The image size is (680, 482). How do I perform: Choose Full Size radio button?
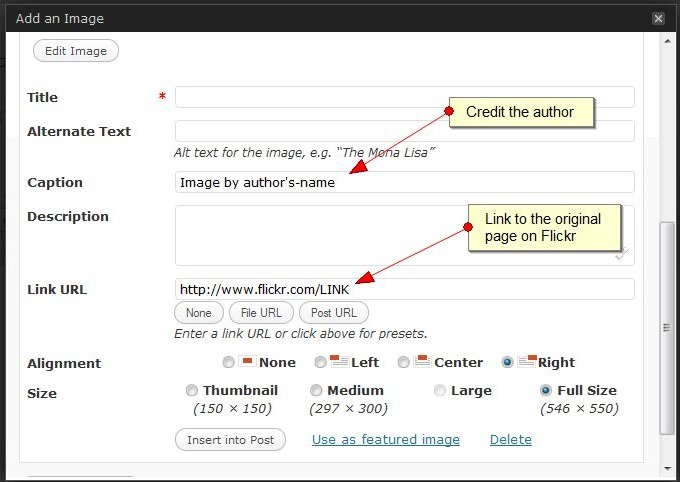546,390
